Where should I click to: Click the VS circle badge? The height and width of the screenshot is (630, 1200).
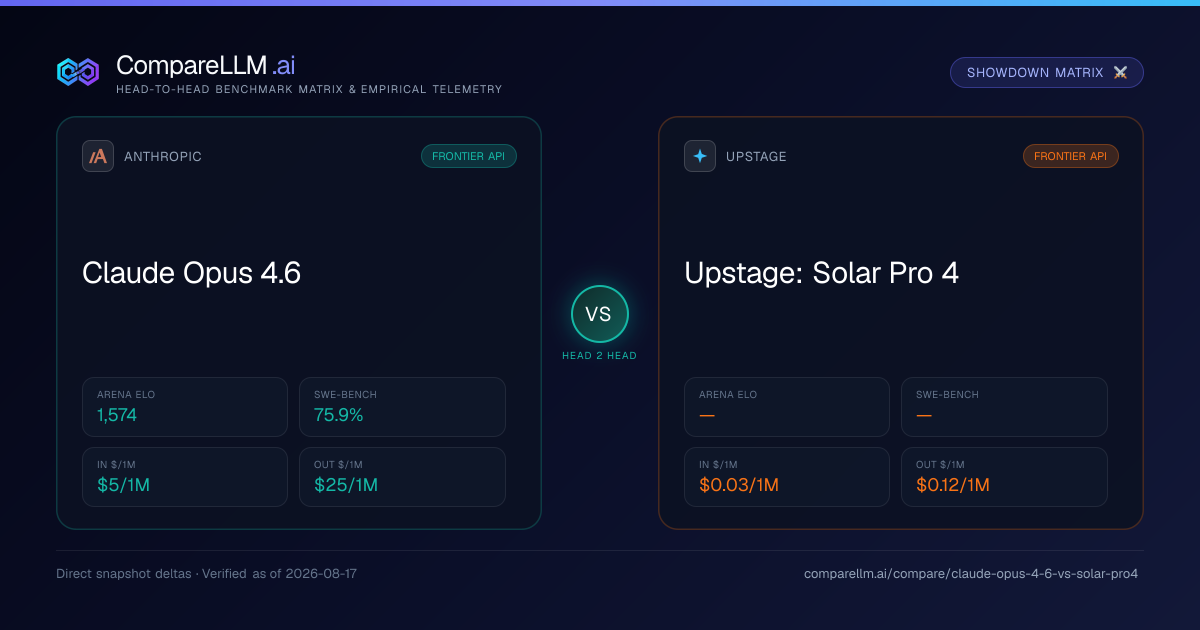coord(599,314)
